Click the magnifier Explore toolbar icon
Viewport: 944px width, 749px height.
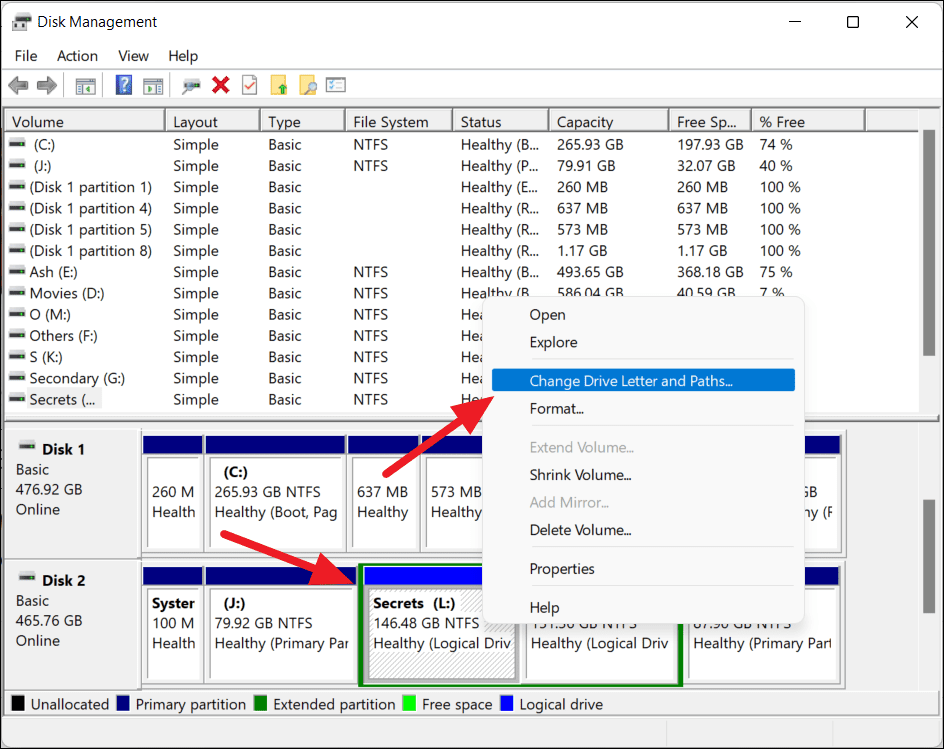pyautogui.click(x=308, y=85)
